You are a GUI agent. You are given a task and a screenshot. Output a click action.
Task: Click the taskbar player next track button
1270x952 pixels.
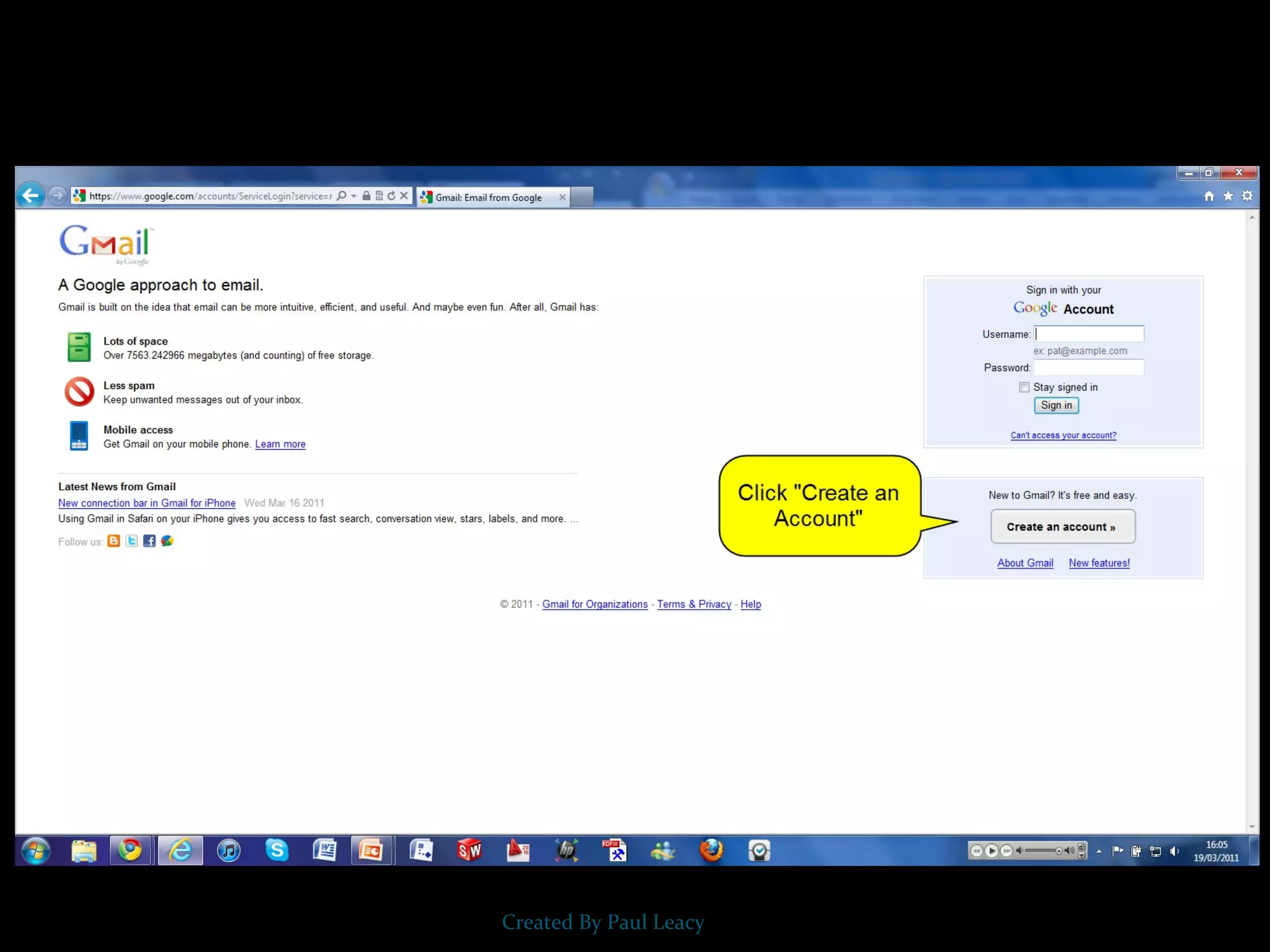[1006, 851]
